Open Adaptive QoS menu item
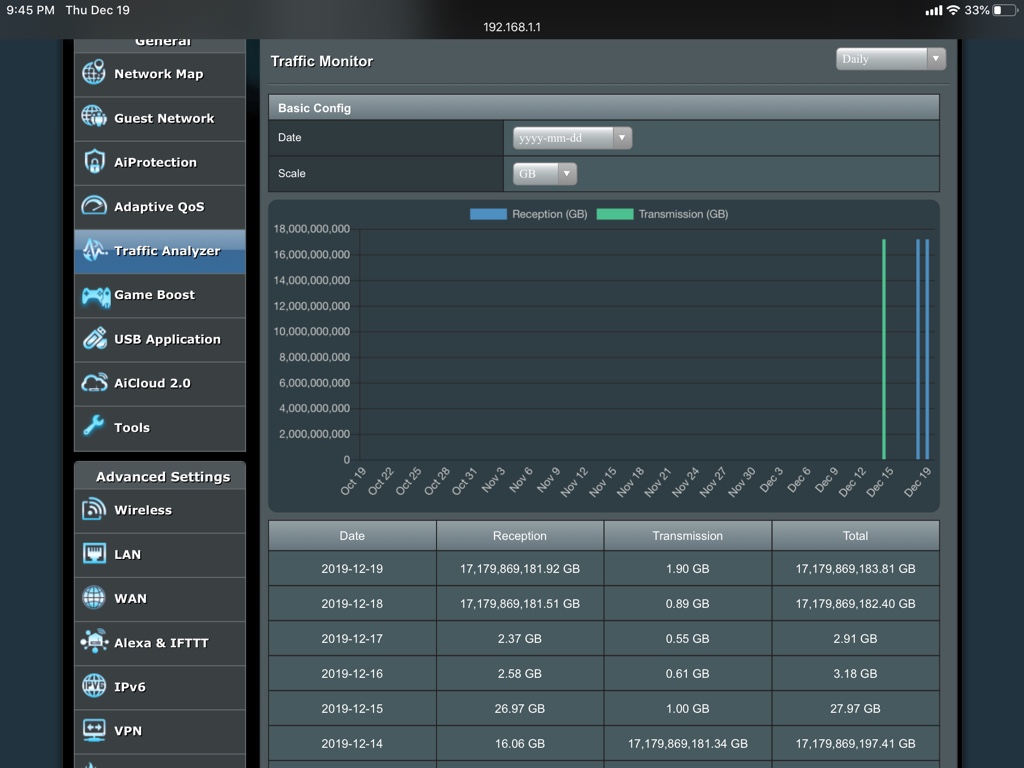 tap(160, 206)
